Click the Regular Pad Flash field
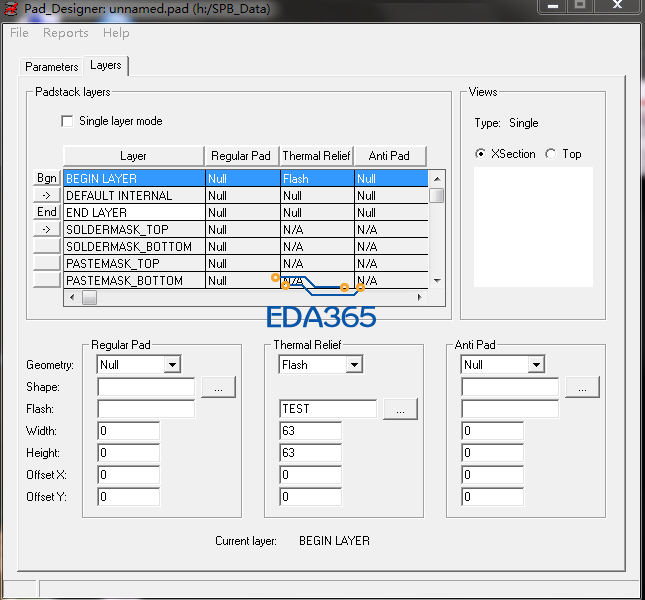 tap(146, 409)
